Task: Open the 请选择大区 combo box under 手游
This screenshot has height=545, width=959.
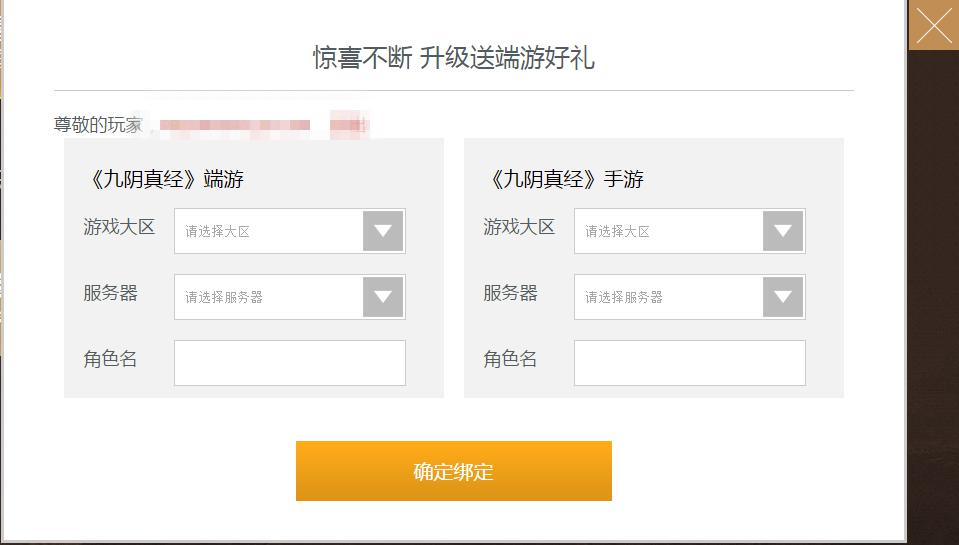Action: pyautogui.click(x=690, y=231)
